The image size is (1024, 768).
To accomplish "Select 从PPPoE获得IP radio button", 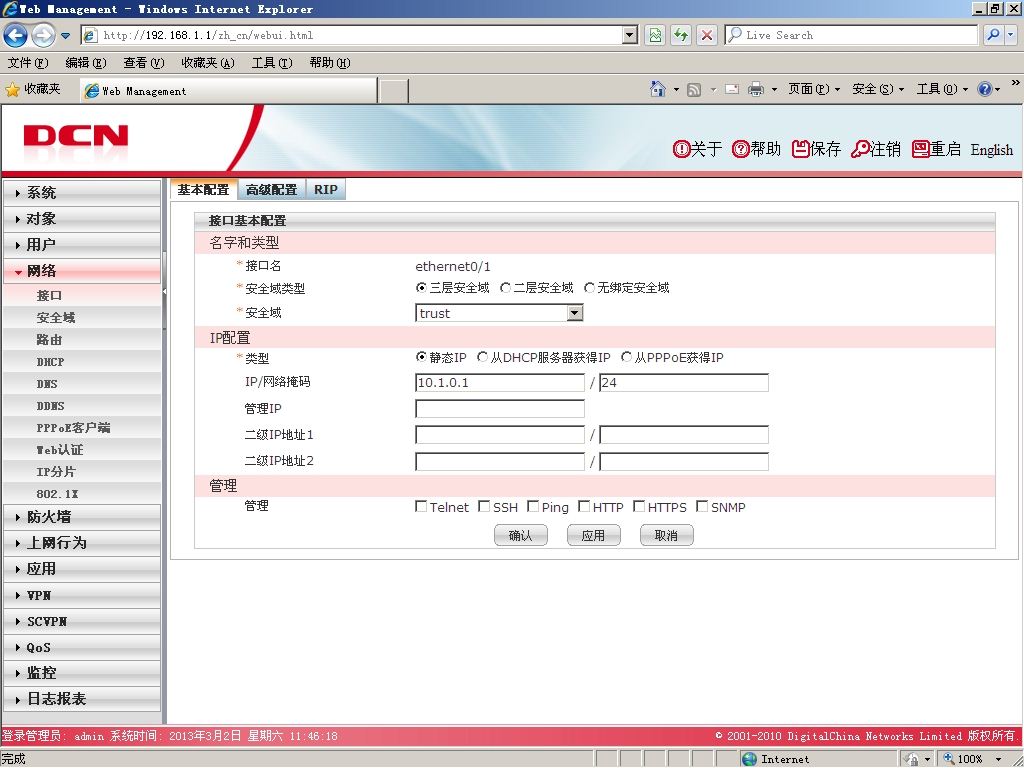I will 626,357.
